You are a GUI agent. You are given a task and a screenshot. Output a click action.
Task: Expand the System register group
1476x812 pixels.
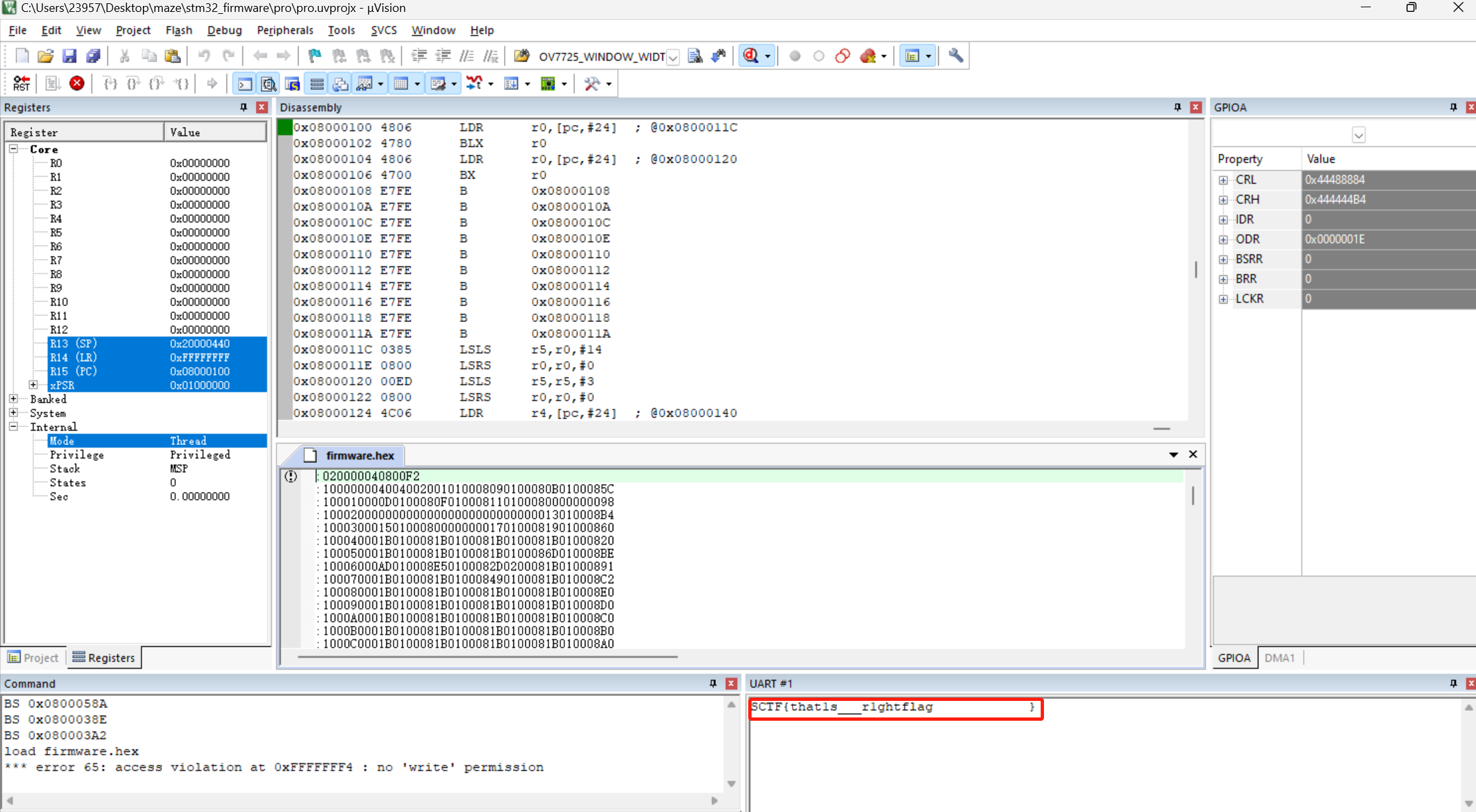click(13, 413)
